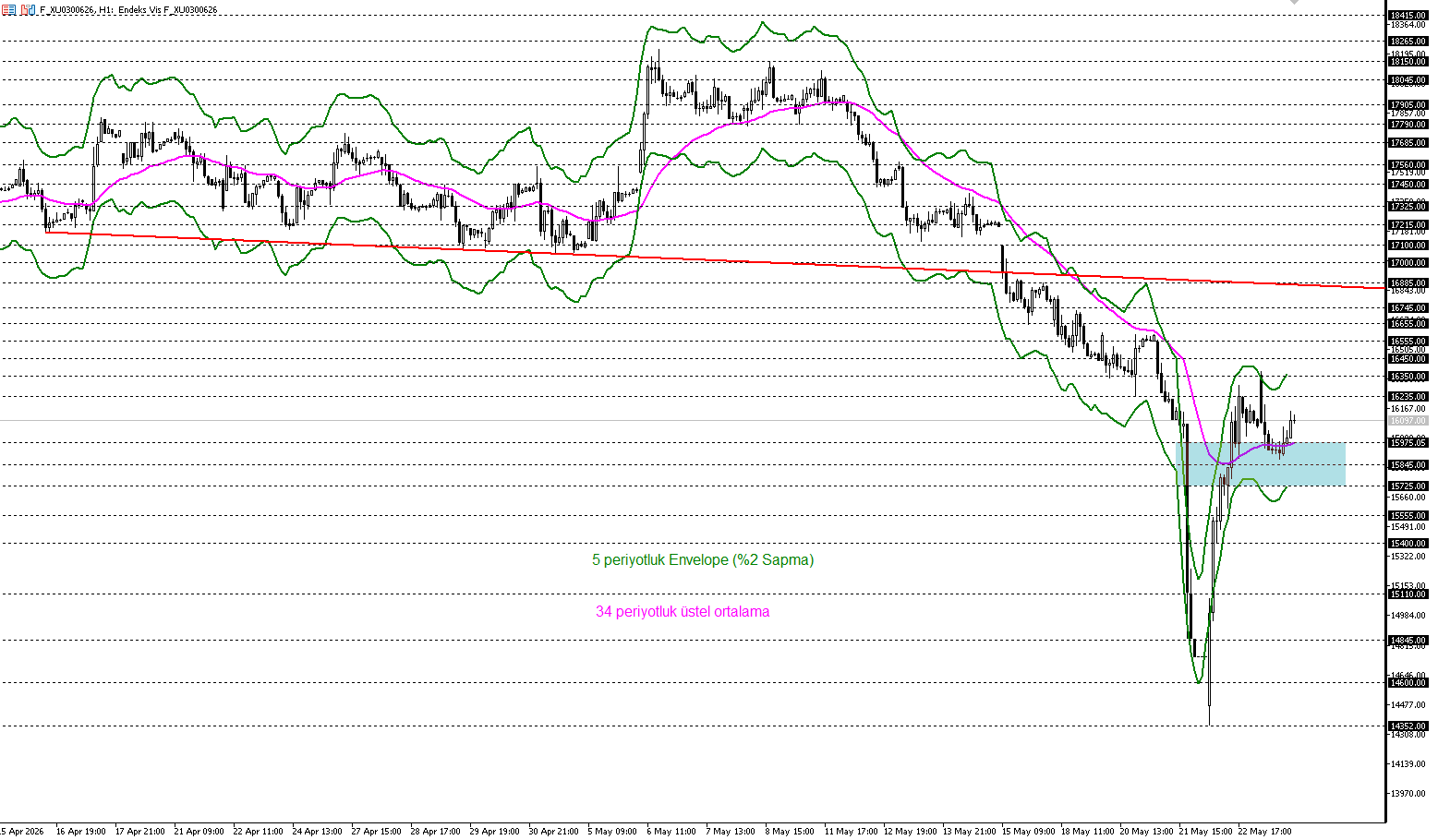
Task: Click the 14600.00 price level label
Action: (x=1408, y=683)
